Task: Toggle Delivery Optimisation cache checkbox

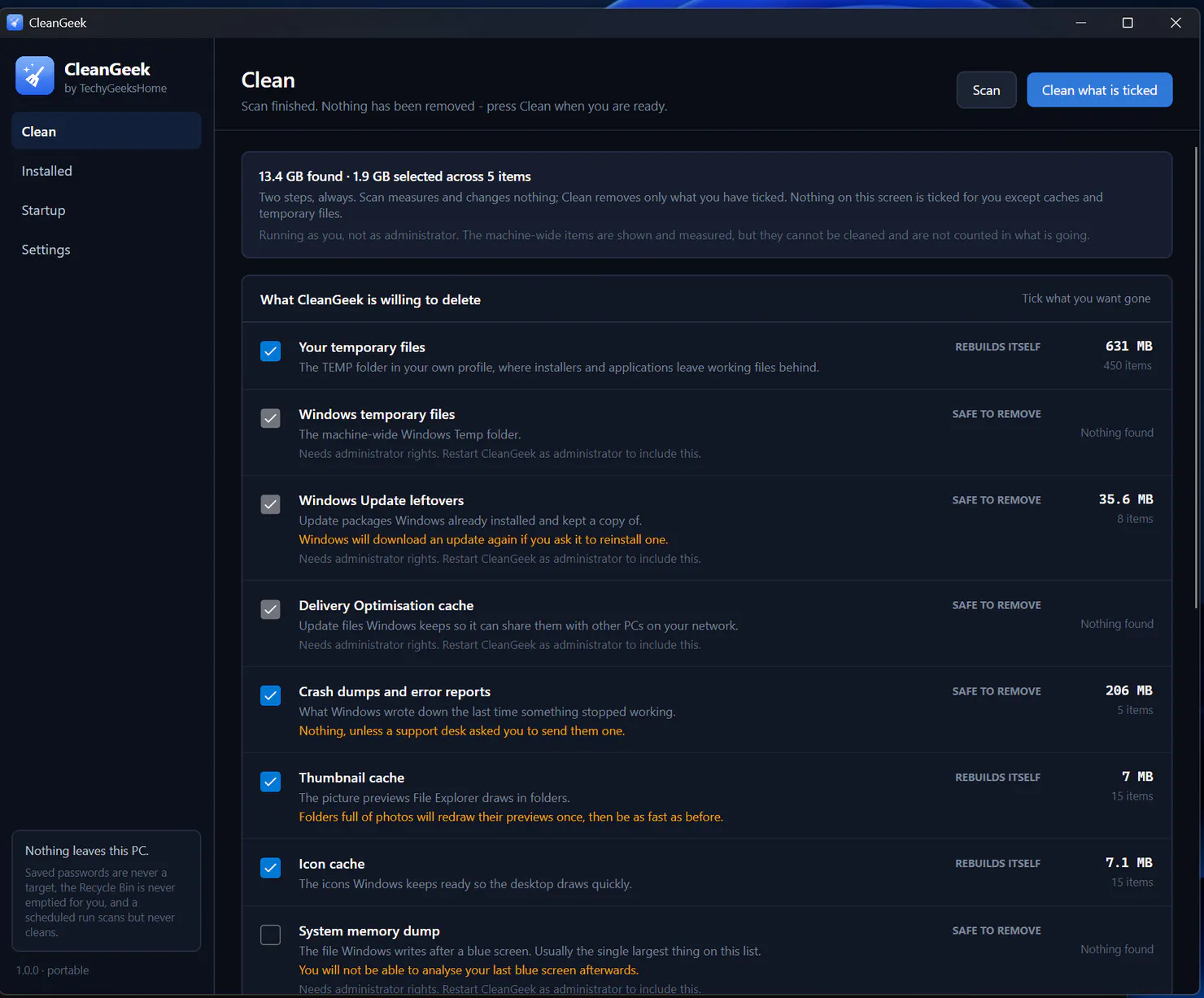Action: (x=270, y=609)
